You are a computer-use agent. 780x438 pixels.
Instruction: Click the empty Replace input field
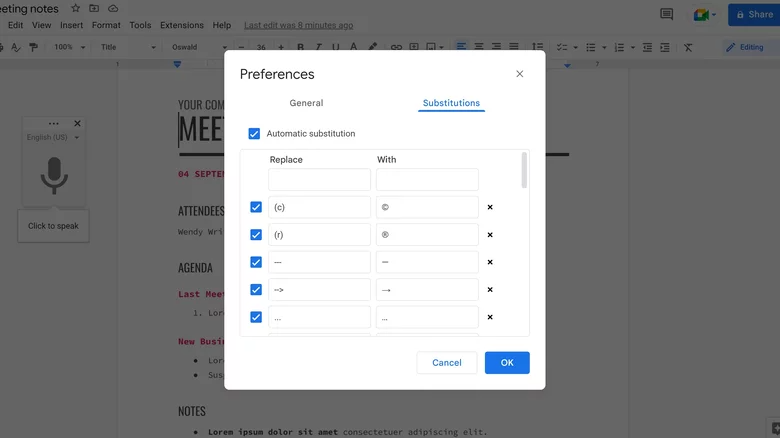(319, 180)
